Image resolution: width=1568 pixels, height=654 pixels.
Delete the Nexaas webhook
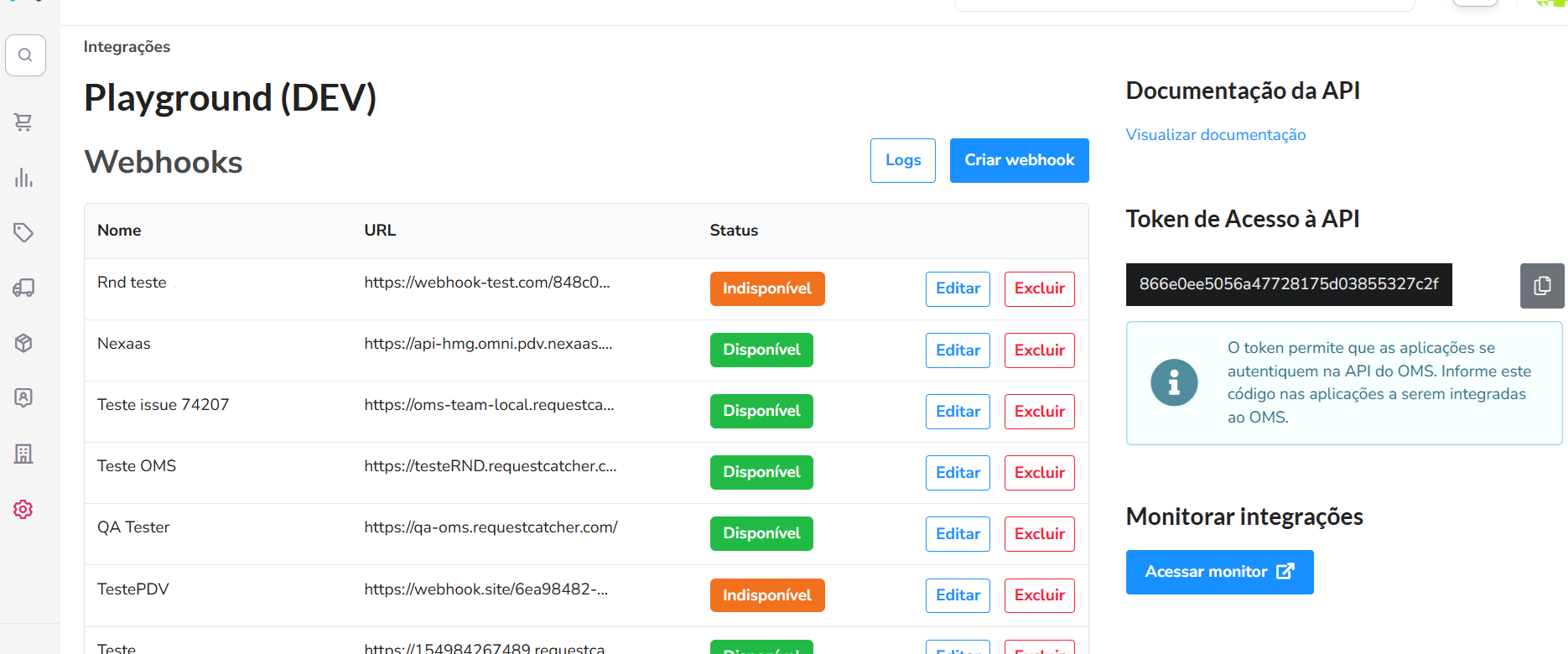click(x=1040, y=350)
